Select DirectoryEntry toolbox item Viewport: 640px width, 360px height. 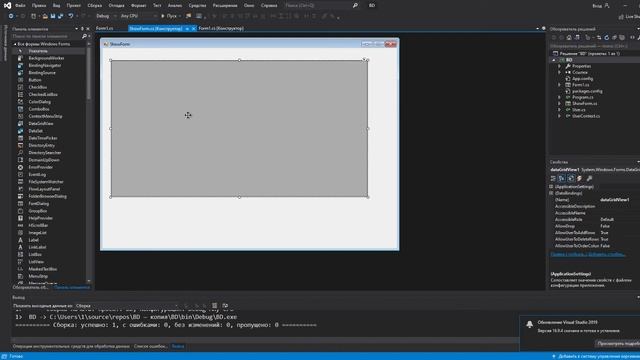tap(41, 145)
